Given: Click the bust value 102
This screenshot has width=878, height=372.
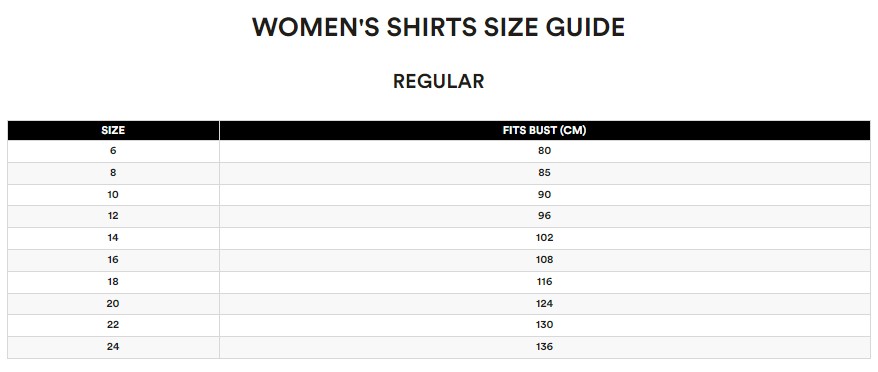Looking at the screenshot, I should [544, 238].
